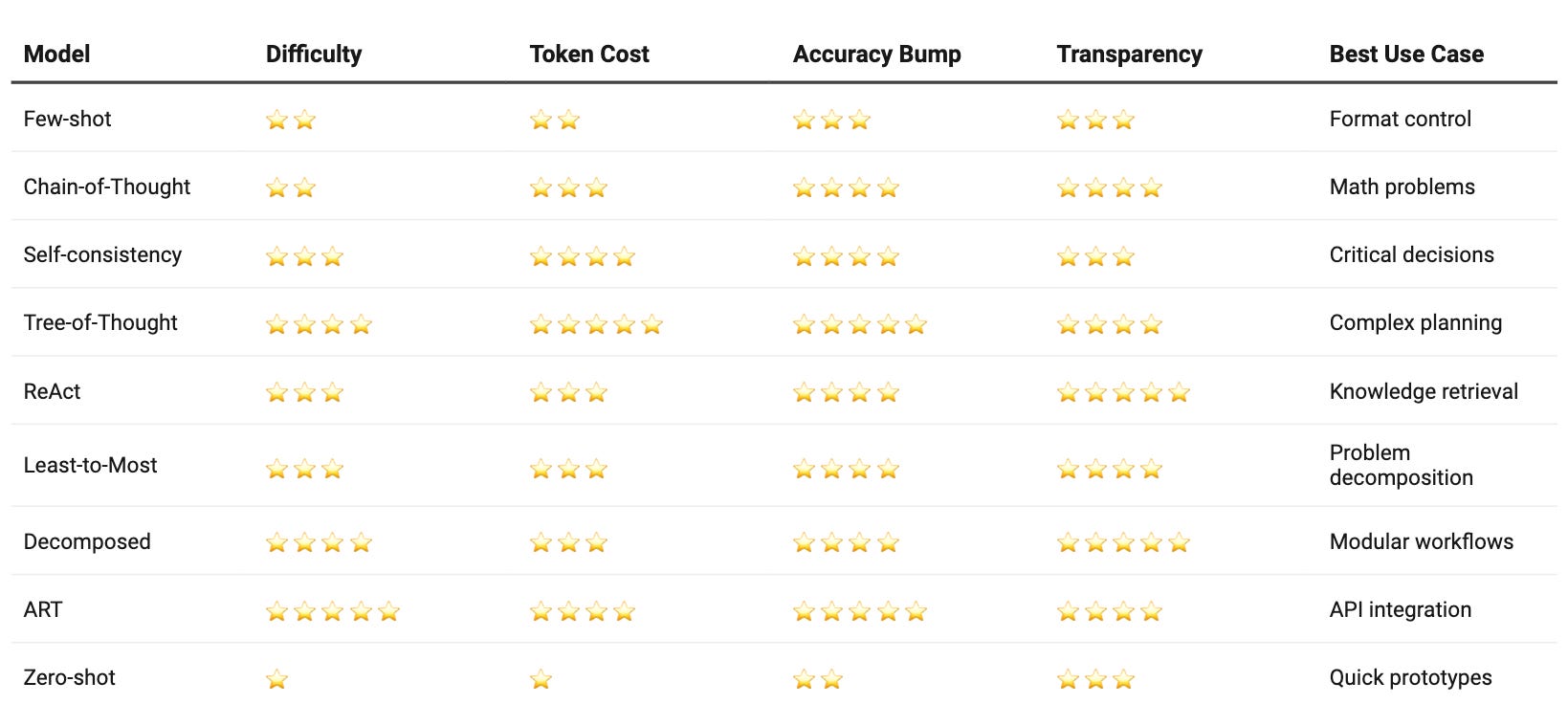The width and height of the screenshot is (1568, 726).
Task: Select the Chain-of-Thought Transparency stars
Action: pyautogui.click(x=1110, y=187)
